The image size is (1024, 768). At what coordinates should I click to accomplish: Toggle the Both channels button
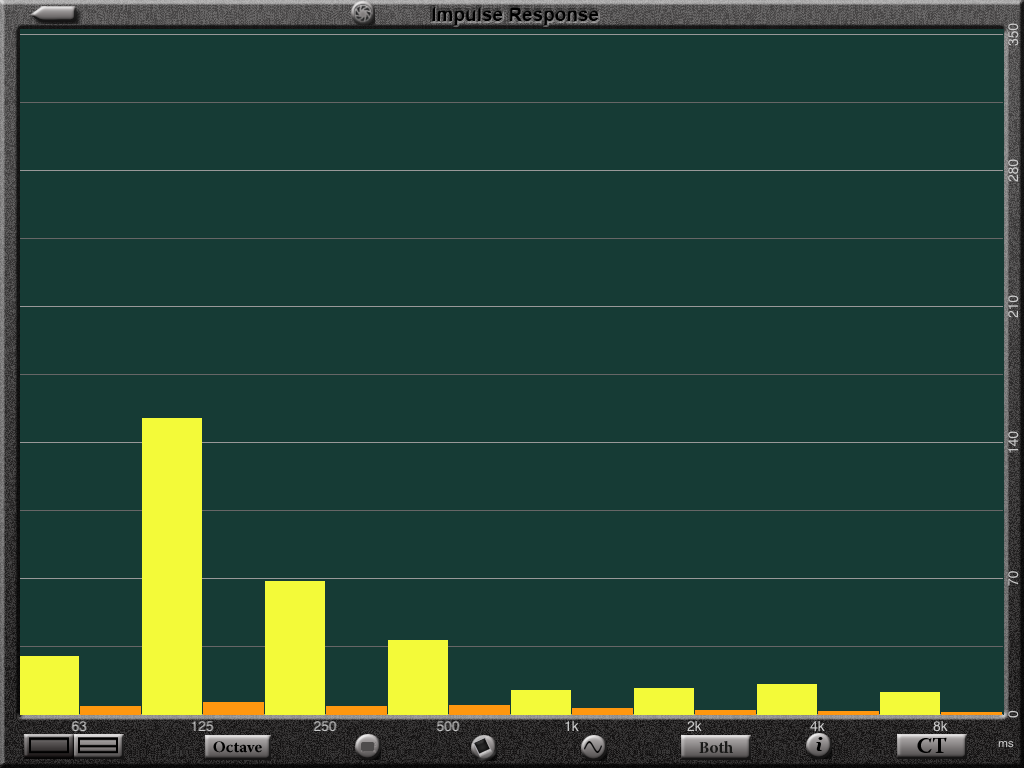pos(715,746)
